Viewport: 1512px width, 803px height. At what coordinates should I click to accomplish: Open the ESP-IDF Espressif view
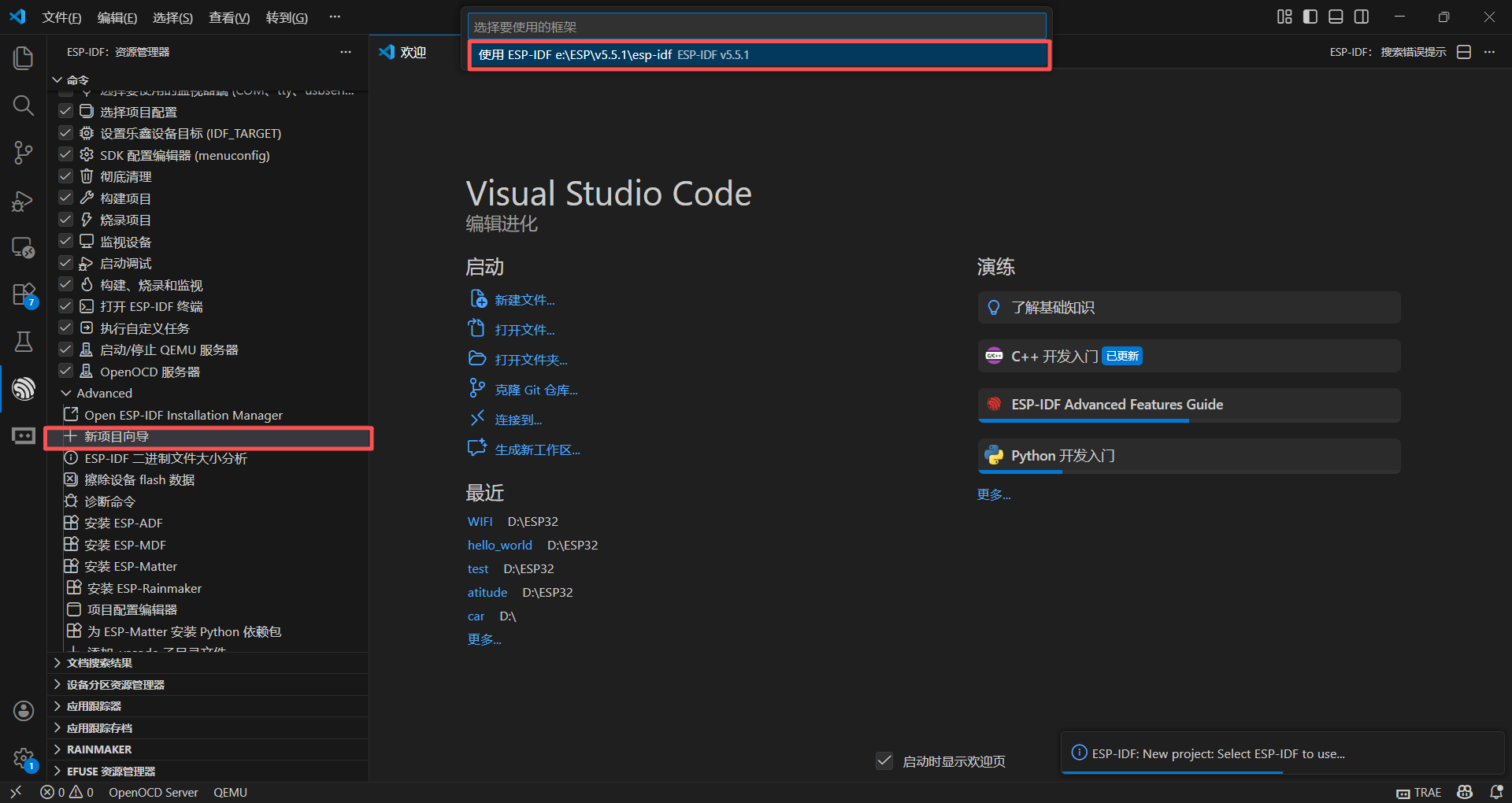[x=24, y=389]
